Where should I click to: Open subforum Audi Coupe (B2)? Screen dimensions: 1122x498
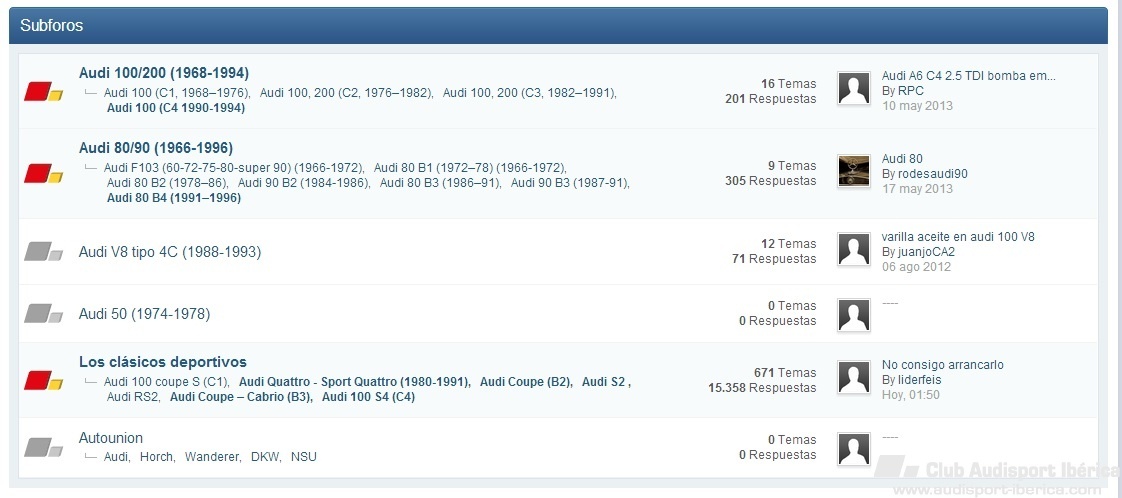526,382
